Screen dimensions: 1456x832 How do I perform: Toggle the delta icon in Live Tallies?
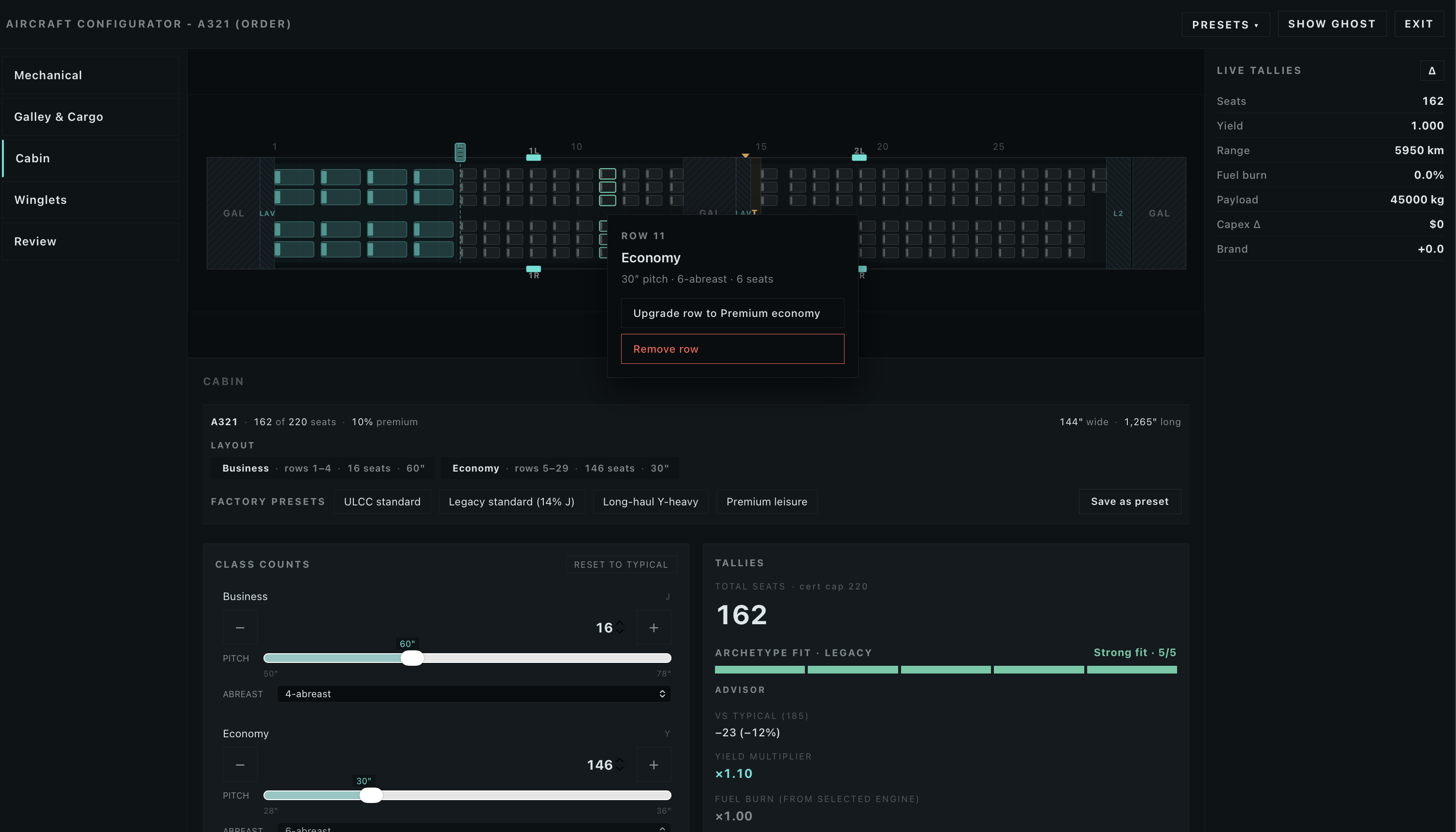tap(1432, 70)
